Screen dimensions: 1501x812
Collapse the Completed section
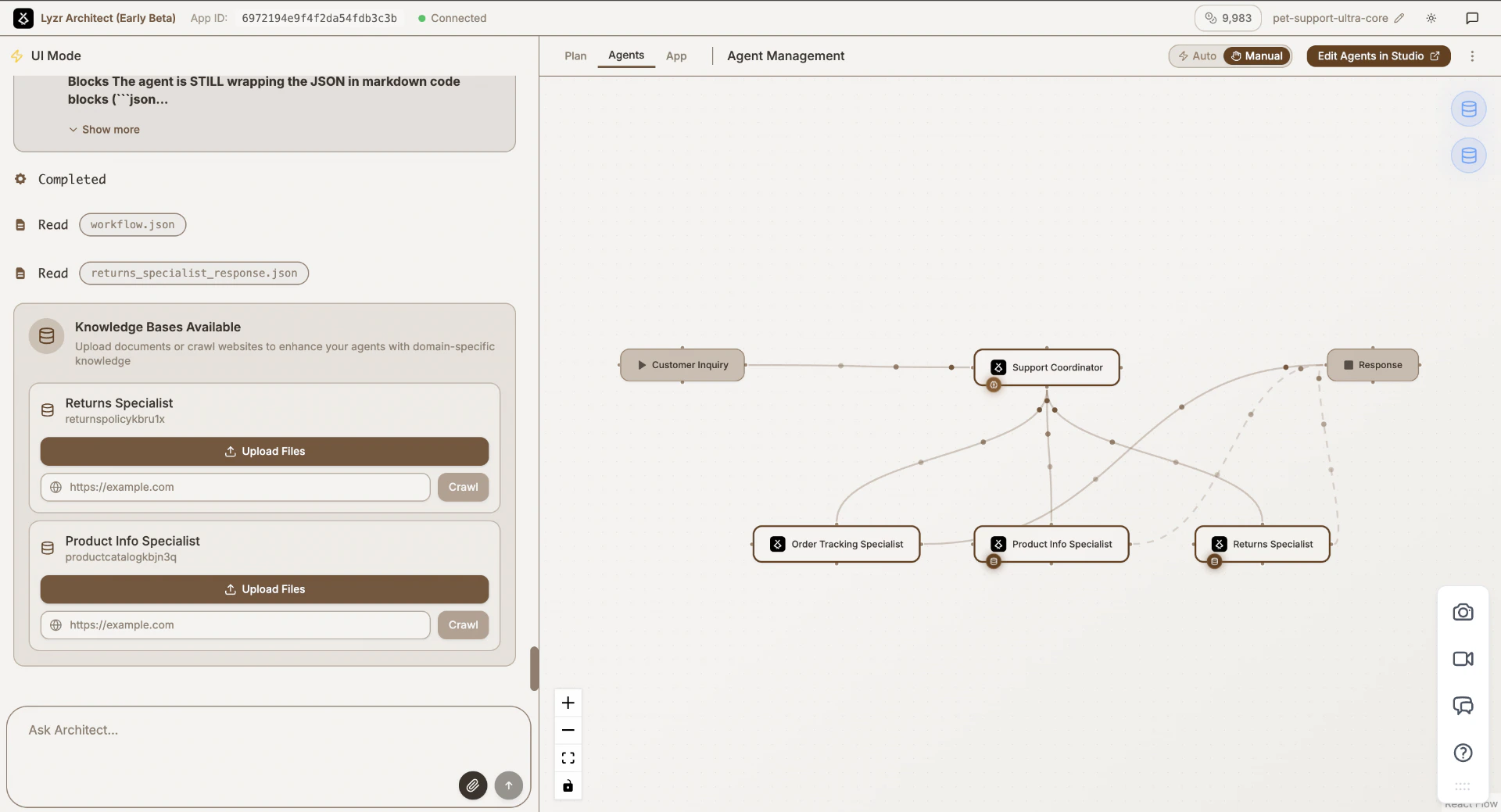pos(71,179)
